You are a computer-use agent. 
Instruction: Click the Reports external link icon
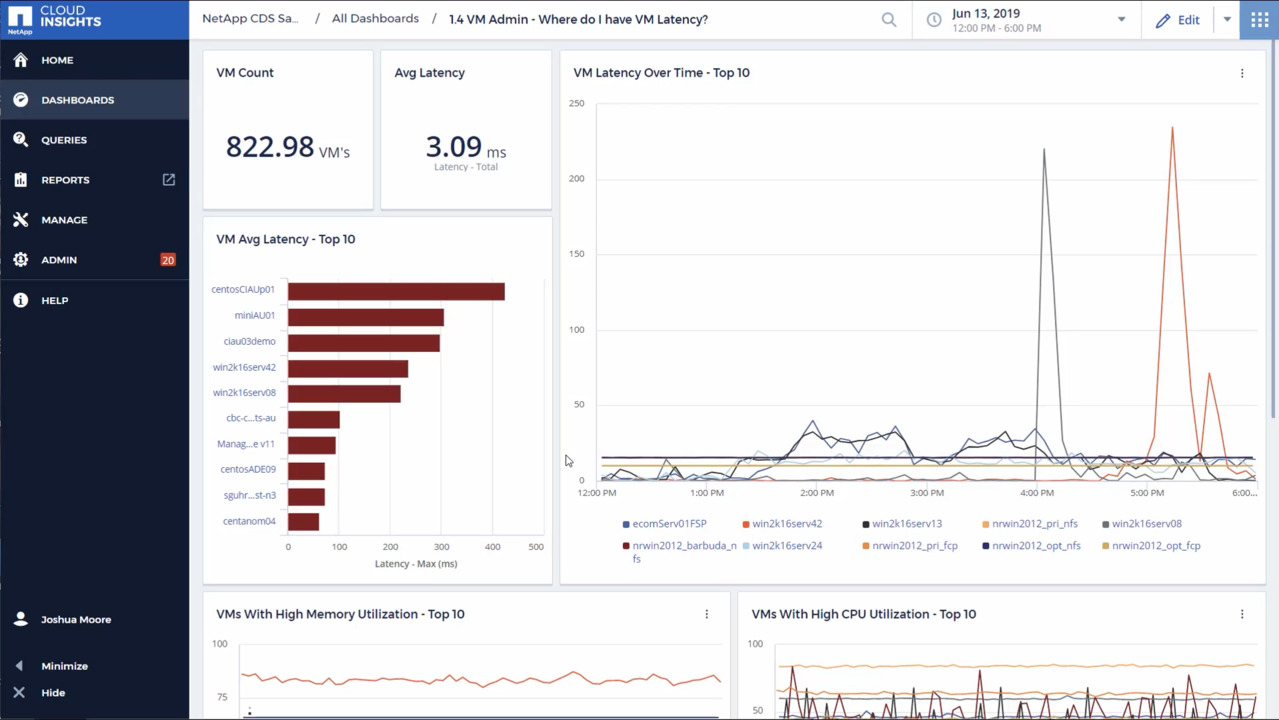168,180
